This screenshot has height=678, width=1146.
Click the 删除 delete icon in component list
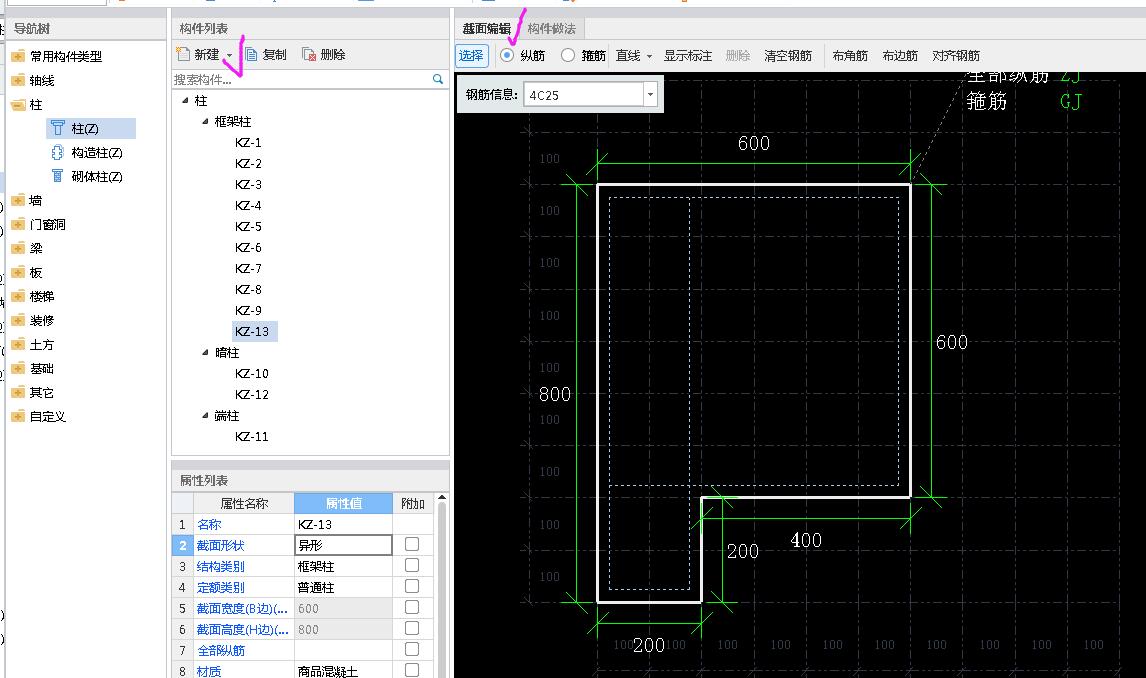[x=309, y=55]
